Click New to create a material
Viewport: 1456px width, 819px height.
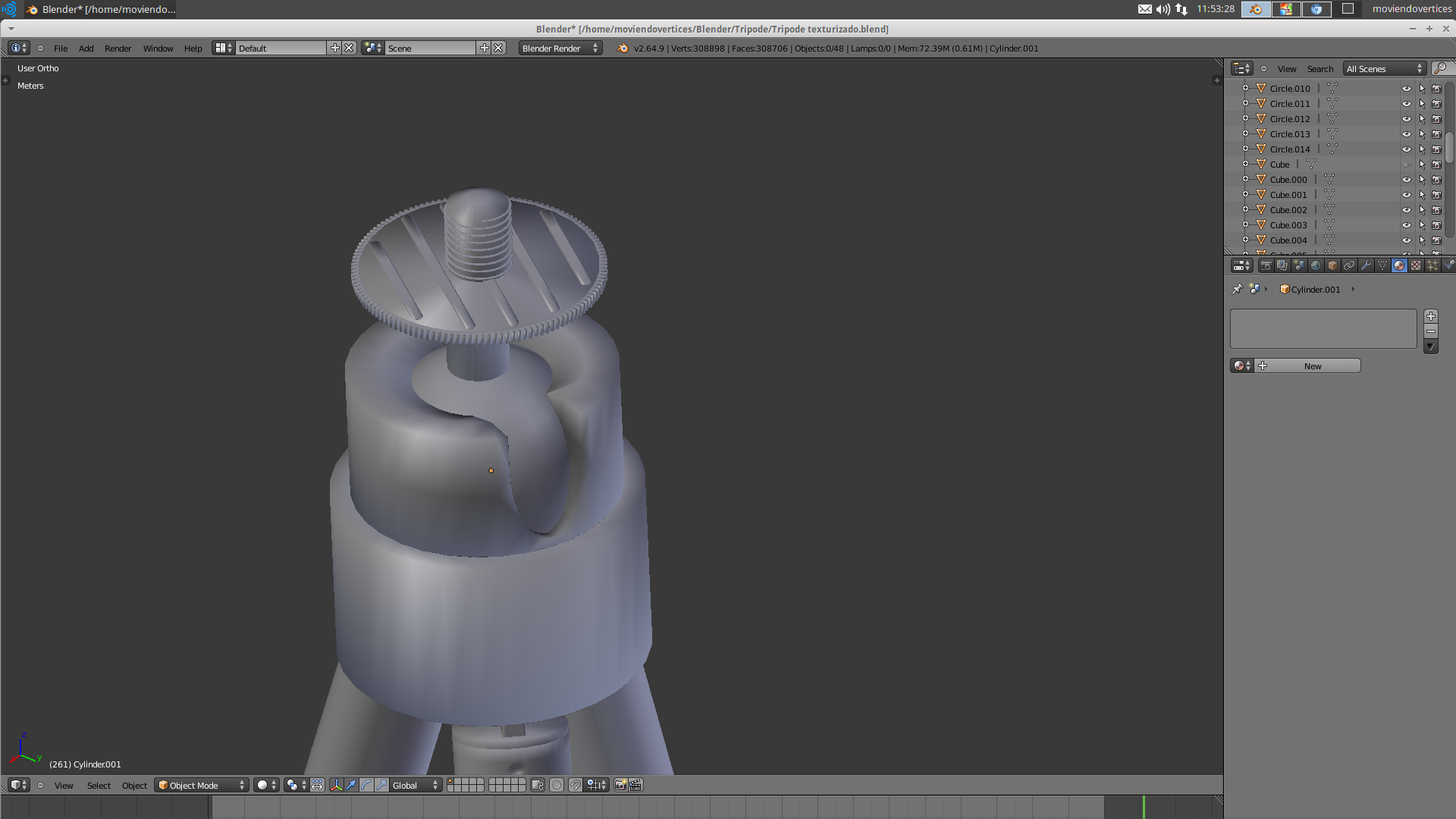[1312, 366]
